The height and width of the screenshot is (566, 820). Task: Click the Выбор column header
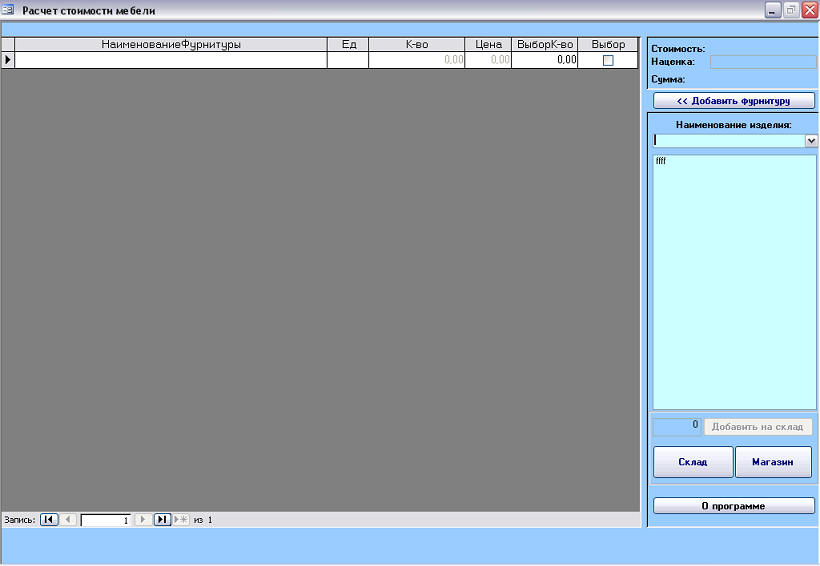coord(608,44)
